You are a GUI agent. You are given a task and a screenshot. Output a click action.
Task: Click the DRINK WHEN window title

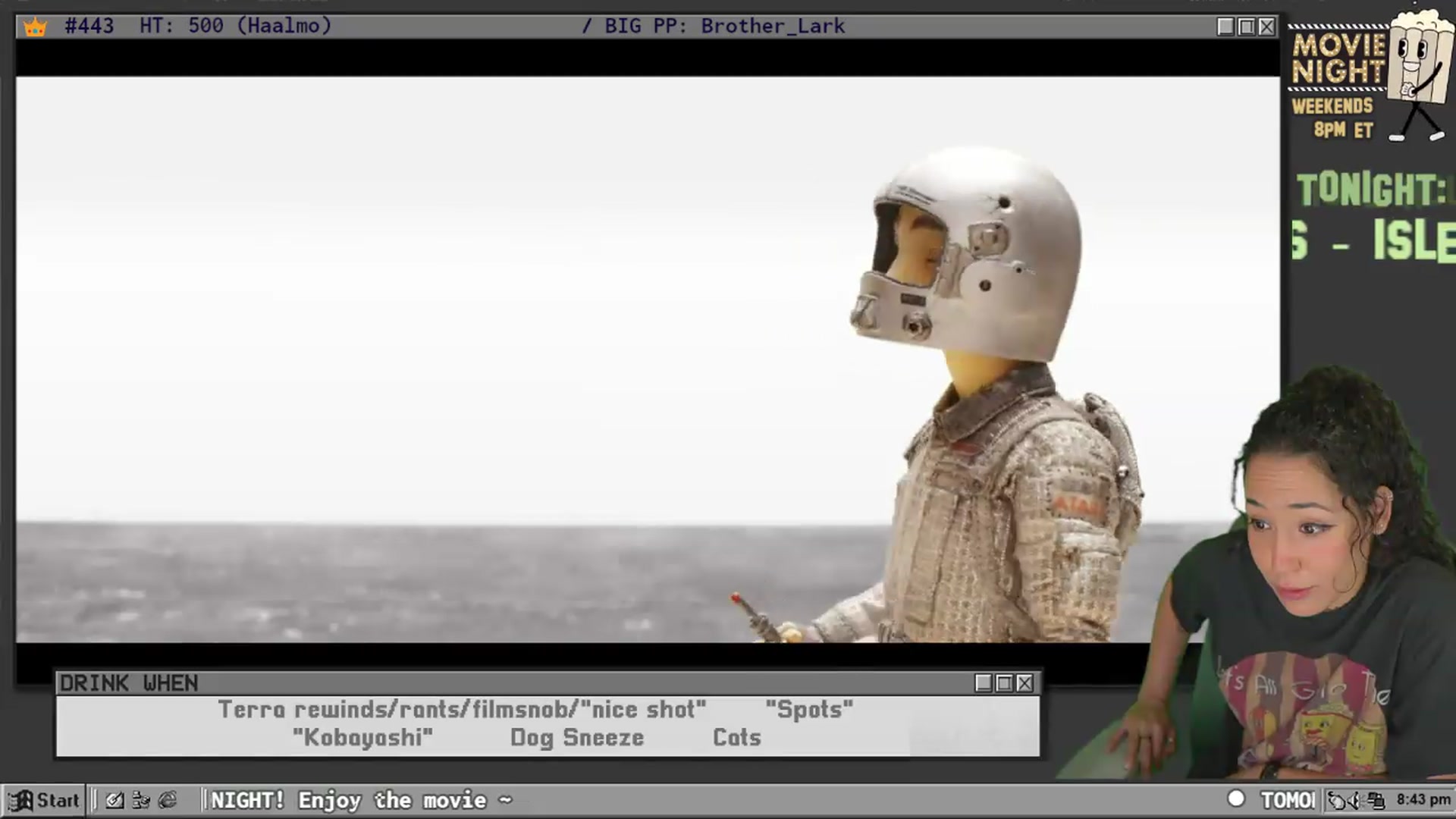pos(129,683)
